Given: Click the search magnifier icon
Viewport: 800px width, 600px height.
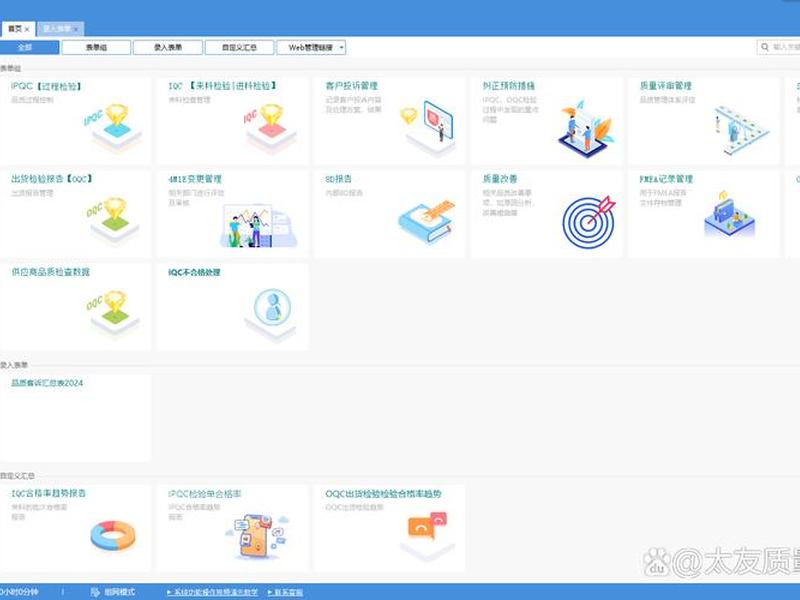Looking at the screenshot, I should [765, 47].
